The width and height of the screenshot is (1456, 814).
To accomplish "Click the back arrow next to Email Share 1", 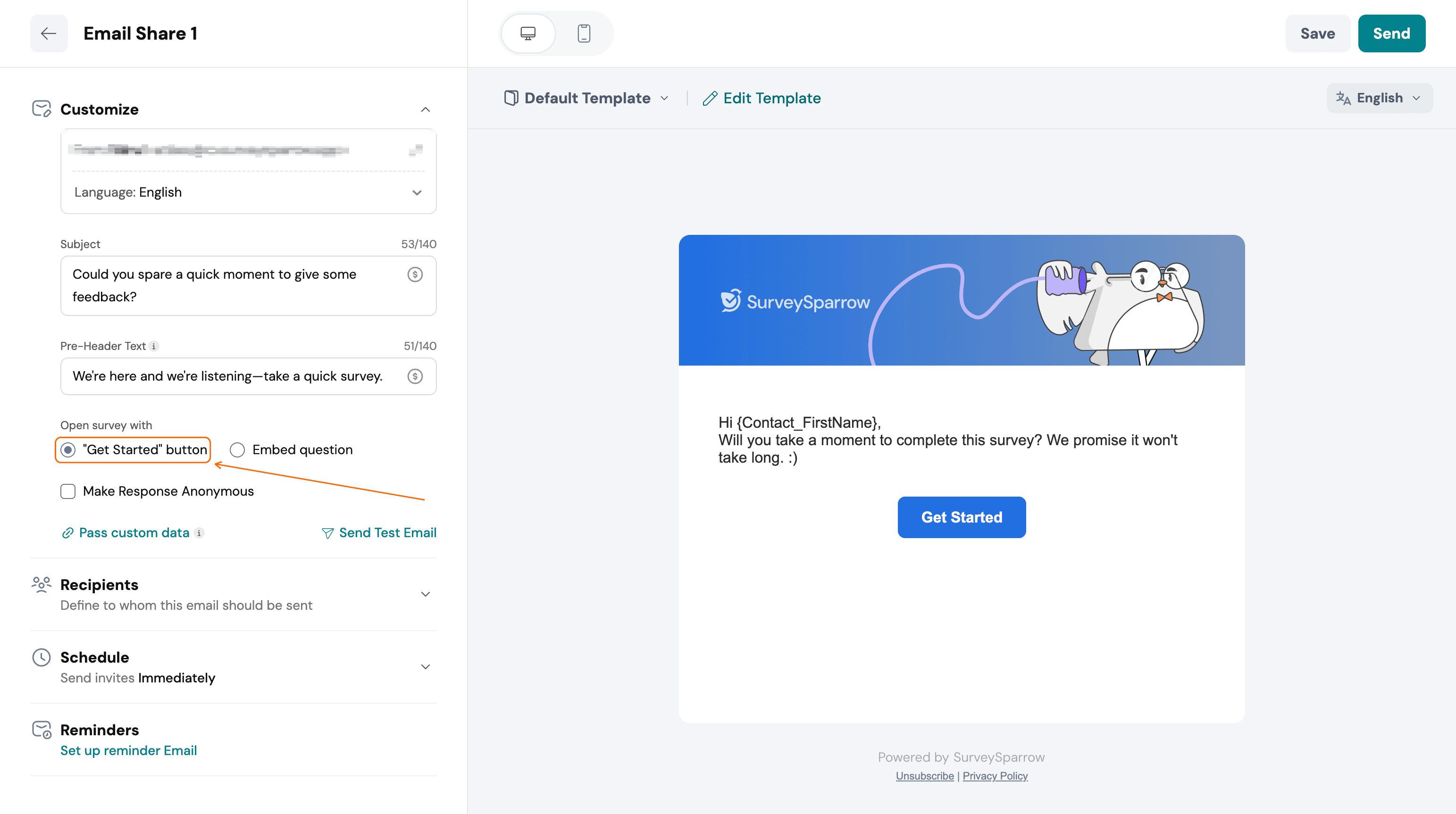I will tap(49, 33).
